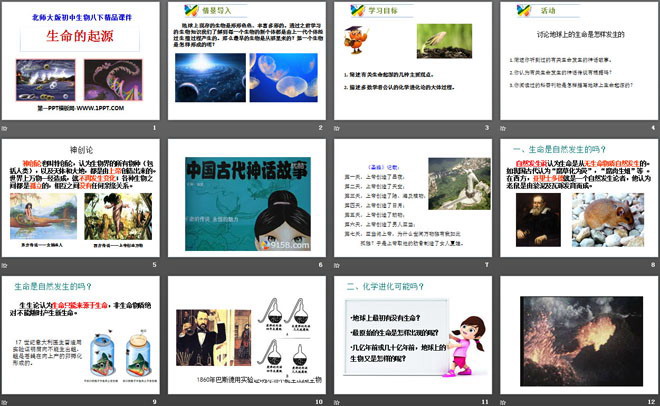
Task: Open slide 1 titled 生命的起源
Action: 82,62
